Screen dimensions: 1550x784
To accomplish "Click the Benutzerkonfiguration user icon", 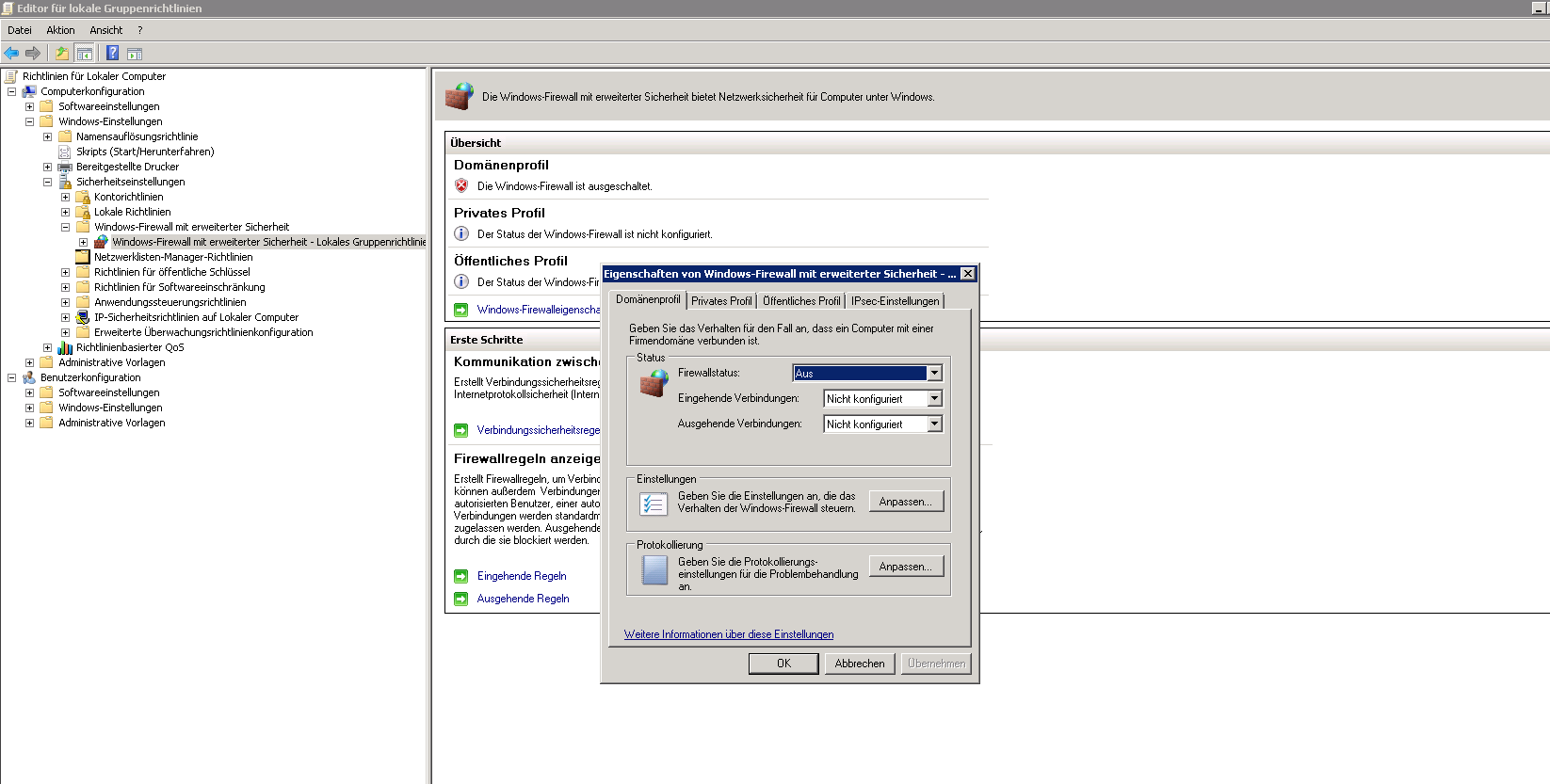I will tap(29, 377).
